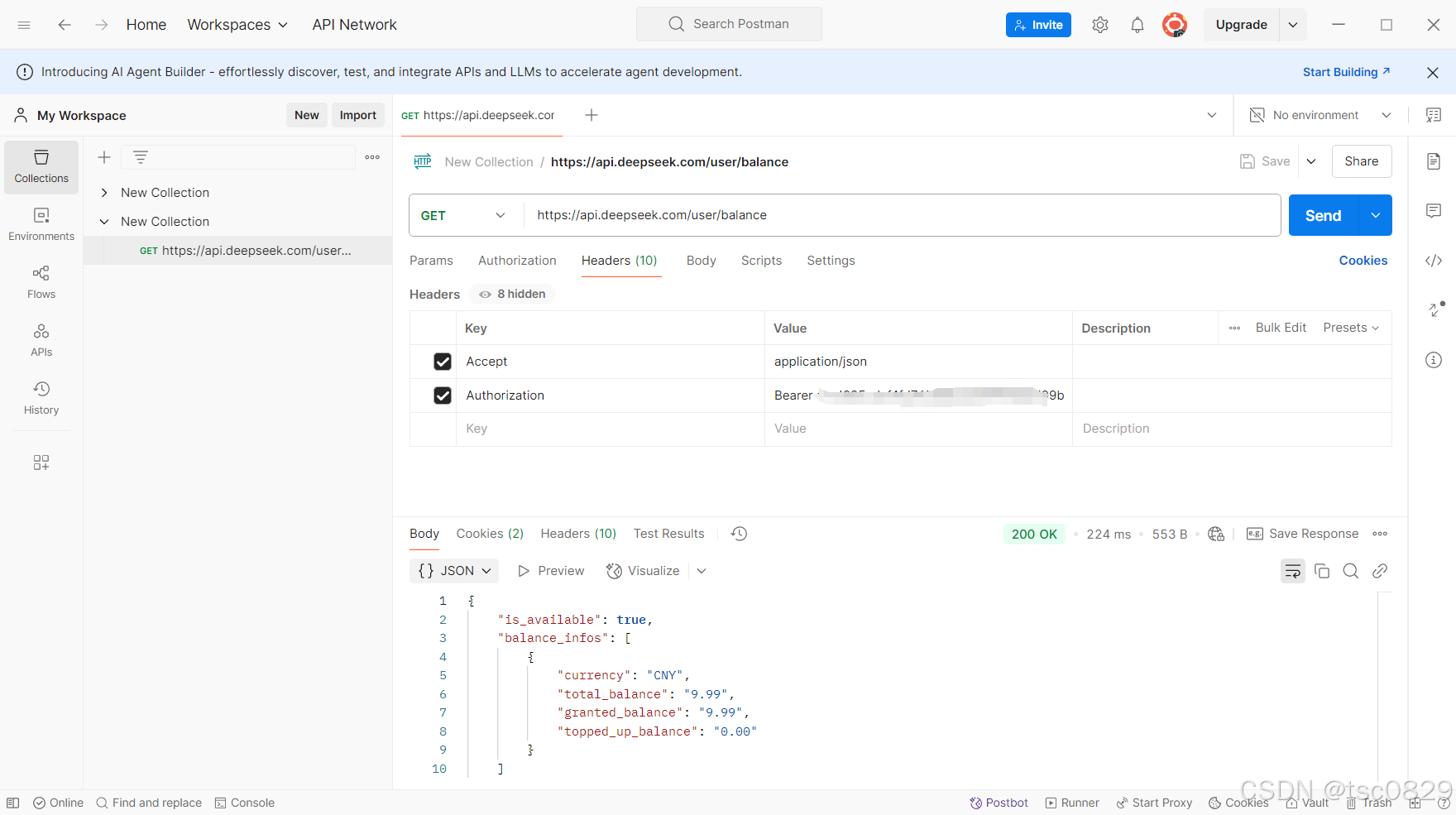The width and height of the screenshot is (1456, 815).
Task: Open the hamburger menu icon
Action: (x=24, y=25)
